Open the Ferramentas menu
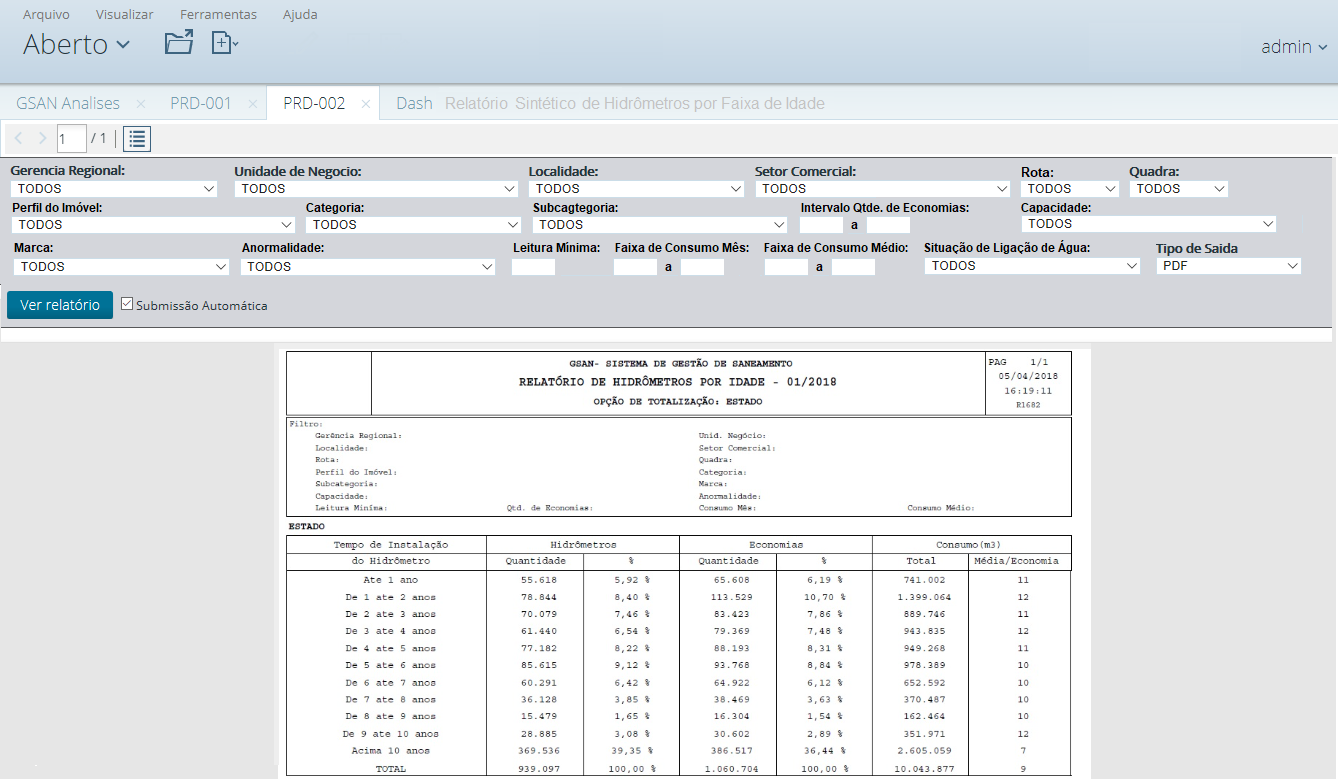 (x=218, y=15)
